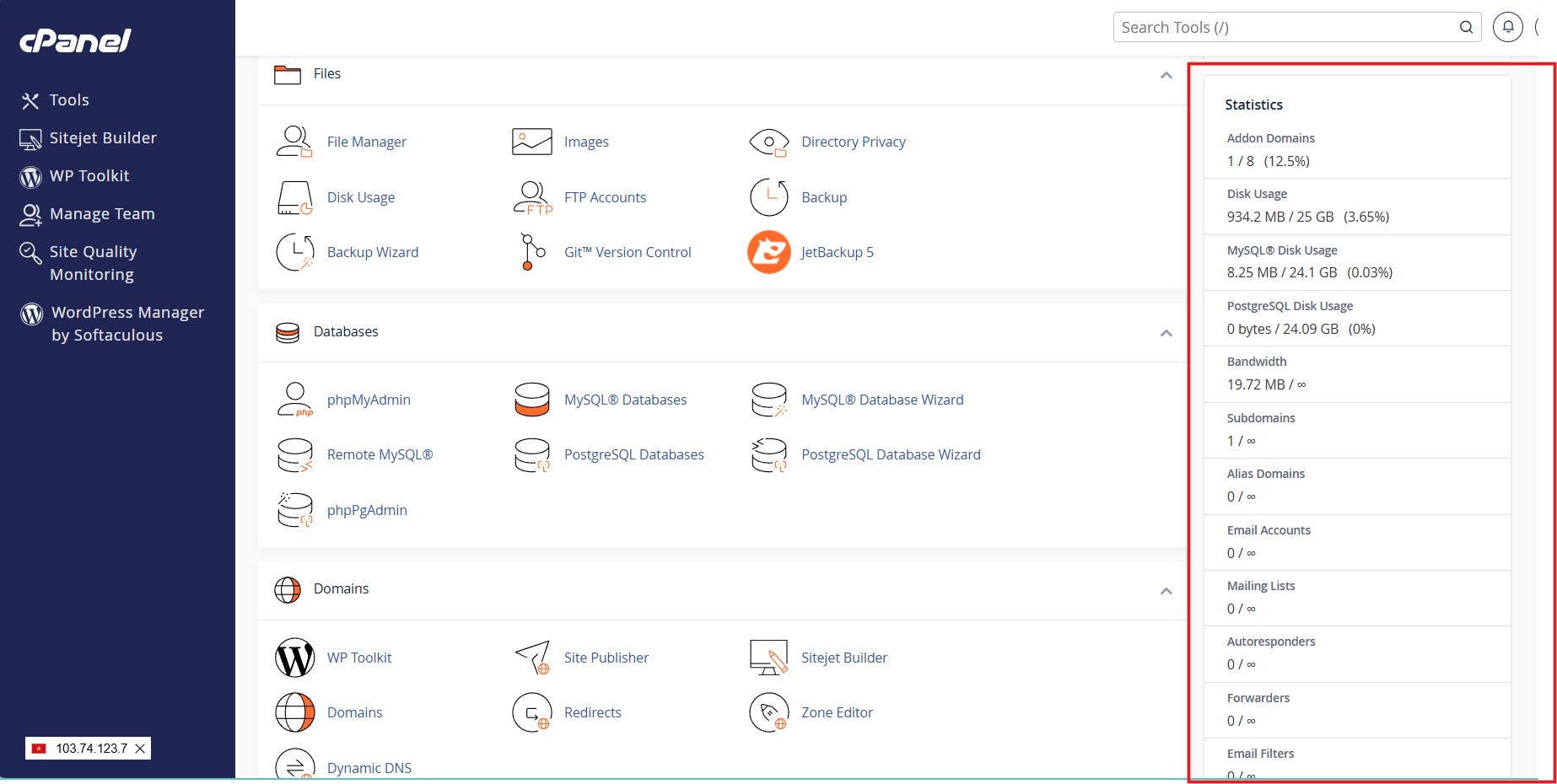Open Git Version Control icon
The height and width of the screenshot is (784, 1557).
click(532, 252)
